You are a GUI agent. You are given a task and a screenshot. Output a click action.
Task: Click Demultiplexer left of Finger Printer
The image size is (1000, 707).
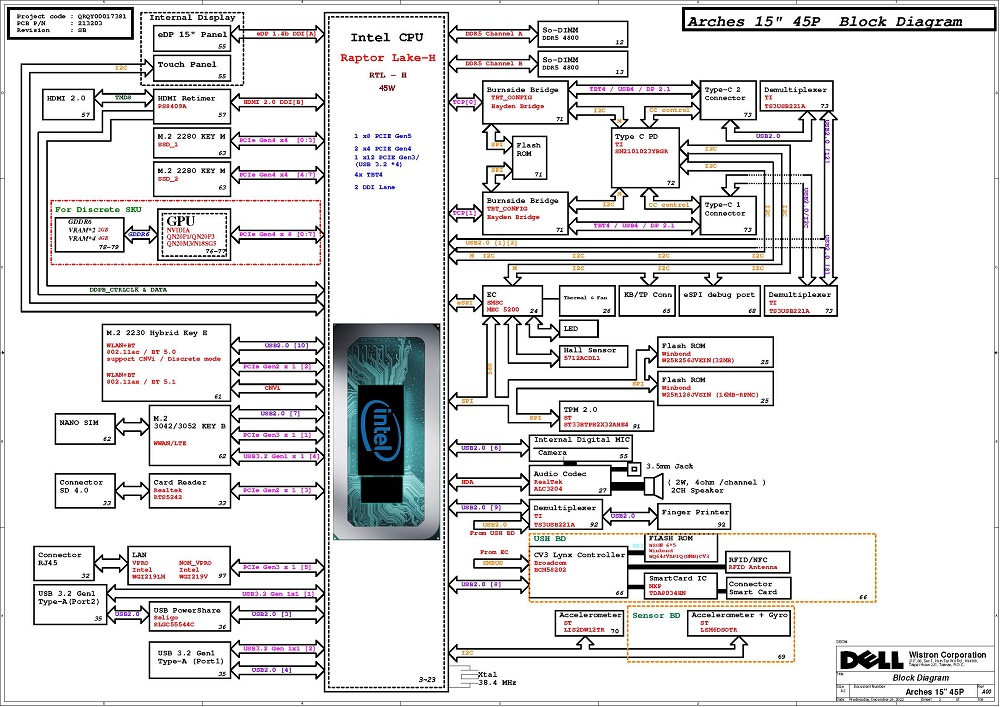(x=566, y=516)
